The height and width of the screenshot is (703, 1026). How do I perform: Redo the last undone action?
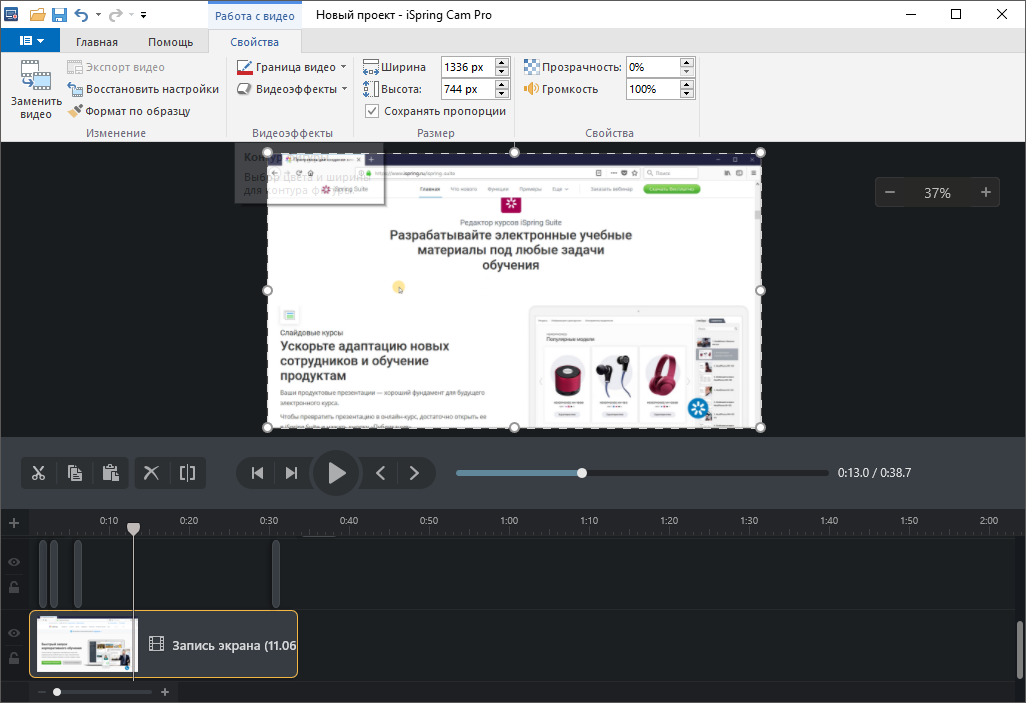pyautogui.click(x=115, y=14)
